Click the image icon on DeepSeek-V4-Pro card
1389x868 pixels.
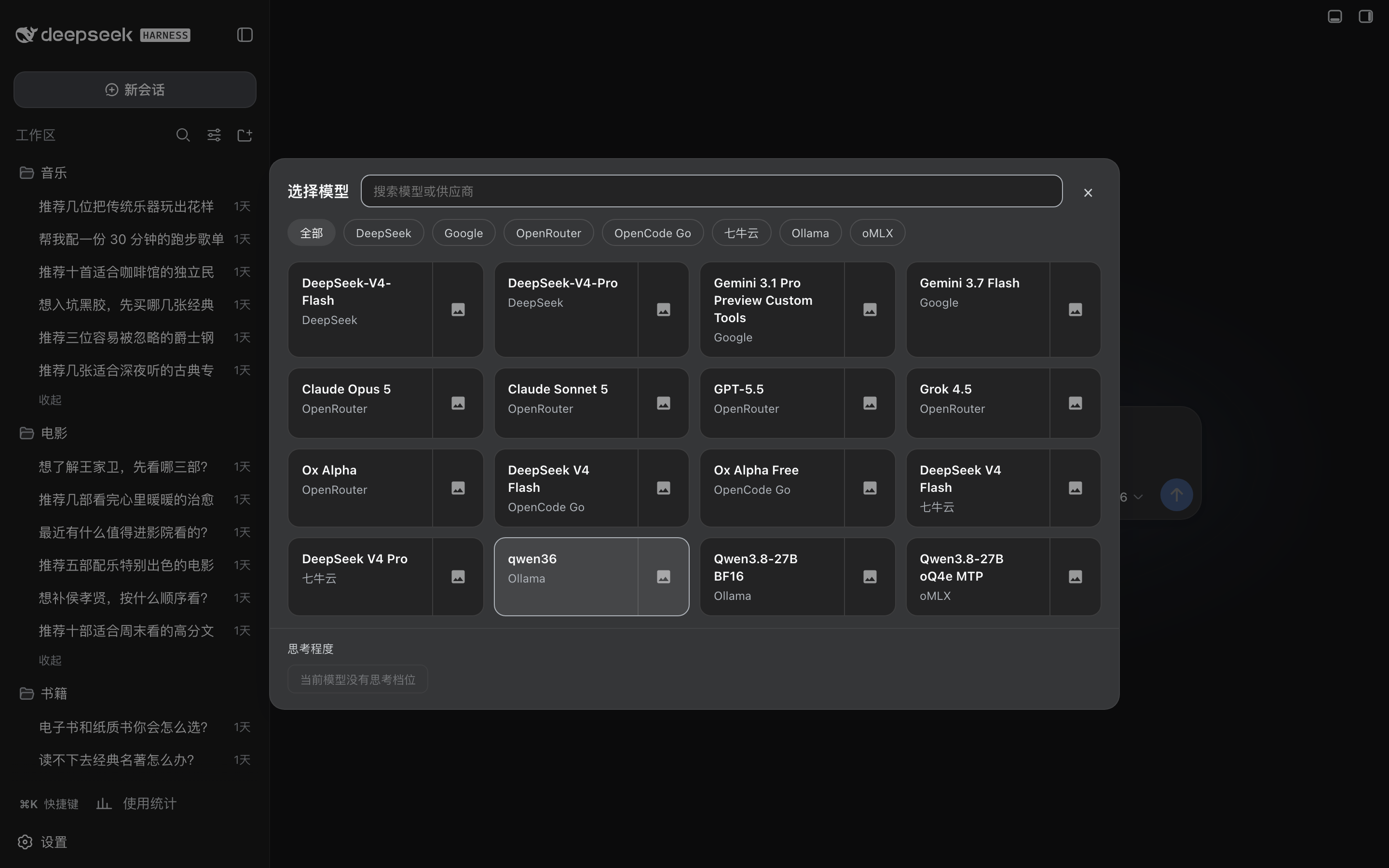[x=664, y=310]
